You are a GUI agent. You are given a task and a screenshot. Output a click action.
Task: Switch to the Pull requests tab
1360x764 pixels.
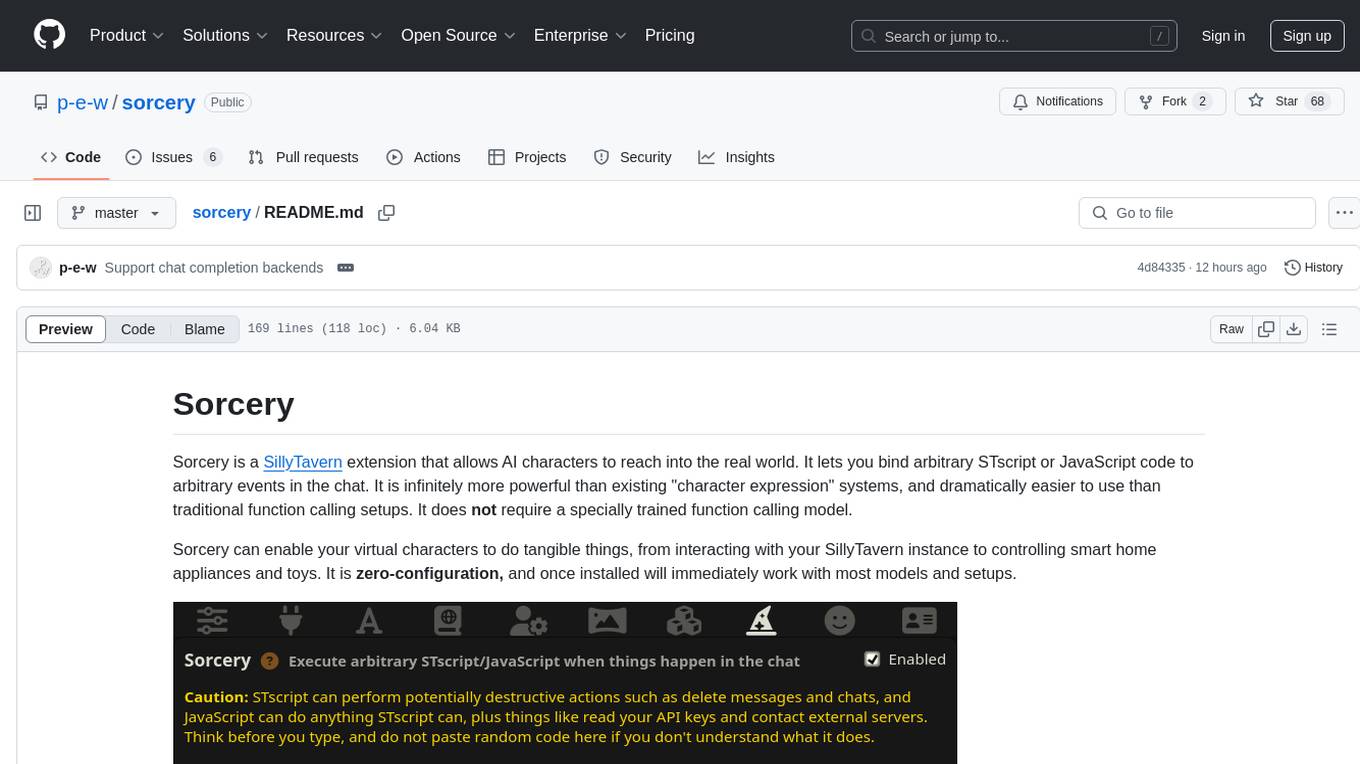pyautogui.click(x=303, y=157)
